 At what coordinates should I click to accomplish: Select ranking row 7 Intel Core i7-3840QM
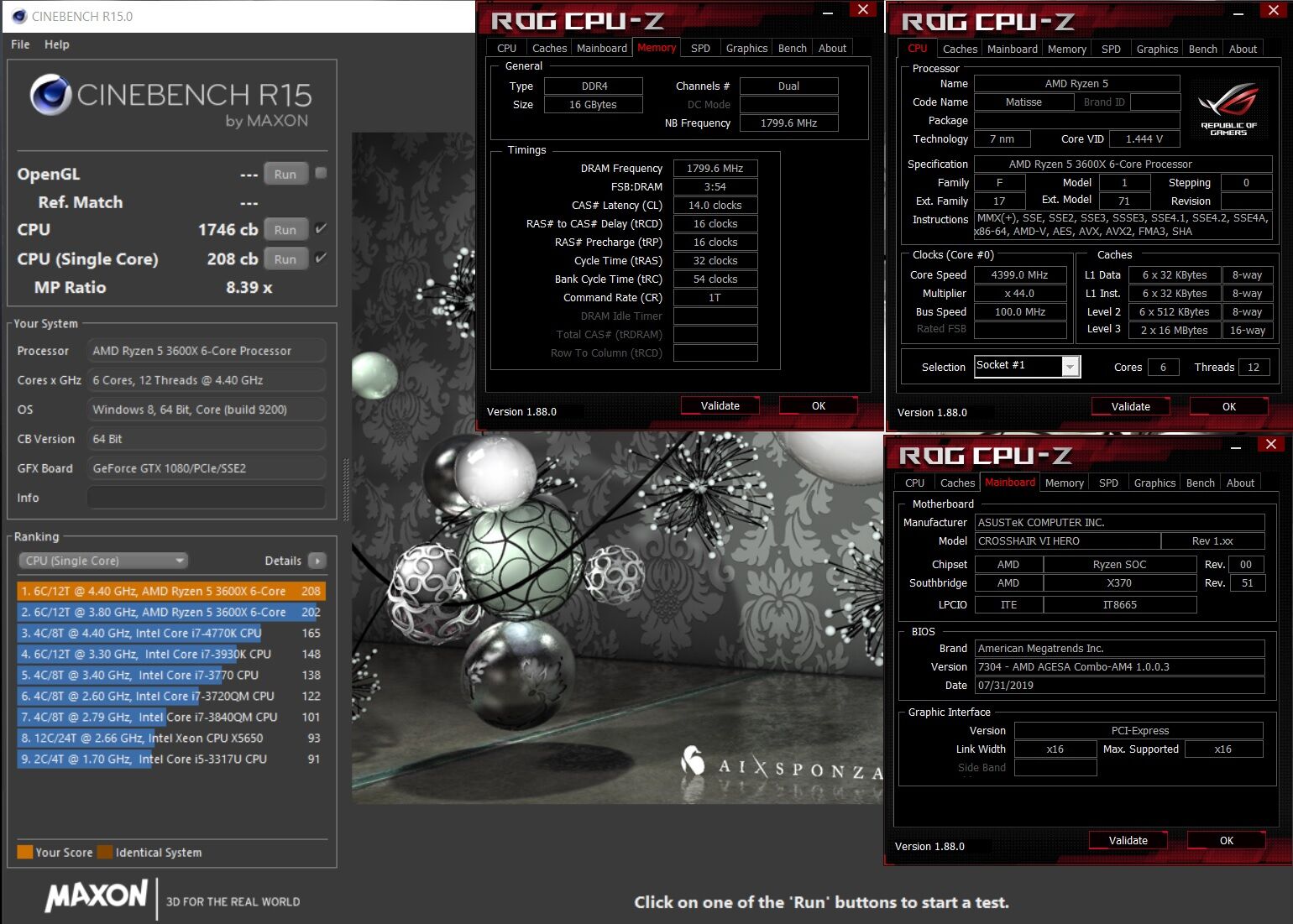(x=170, y=717)
